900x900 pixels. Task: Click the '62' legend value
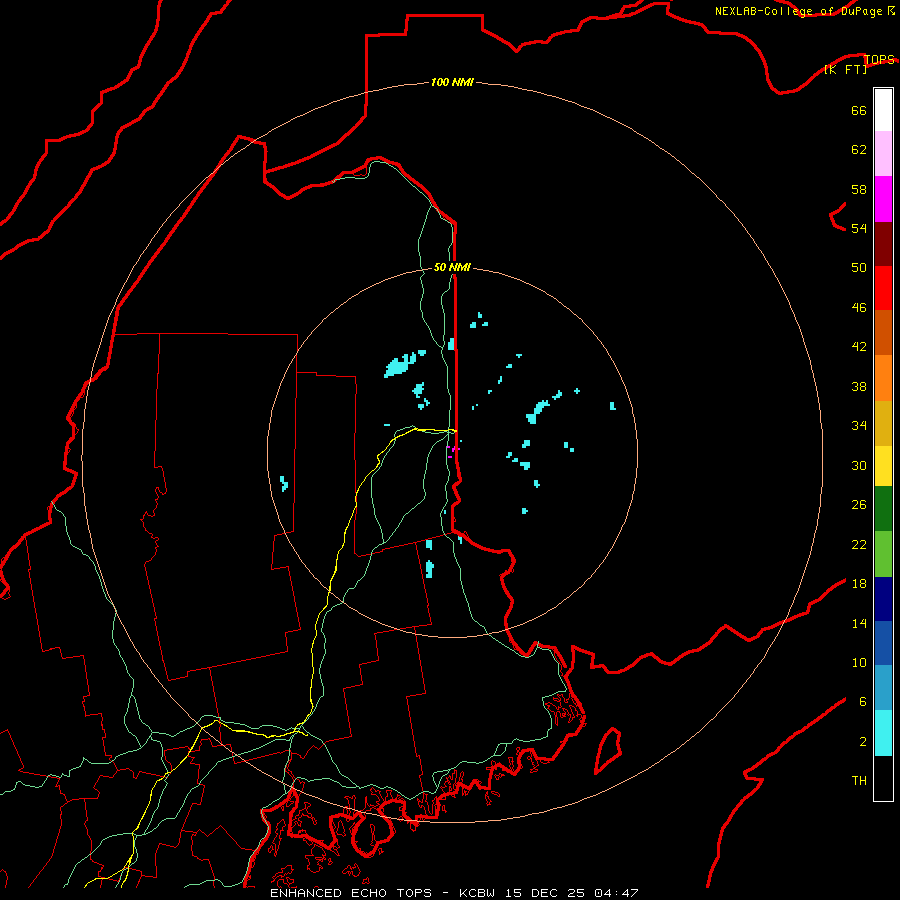(x=859, y=149)
